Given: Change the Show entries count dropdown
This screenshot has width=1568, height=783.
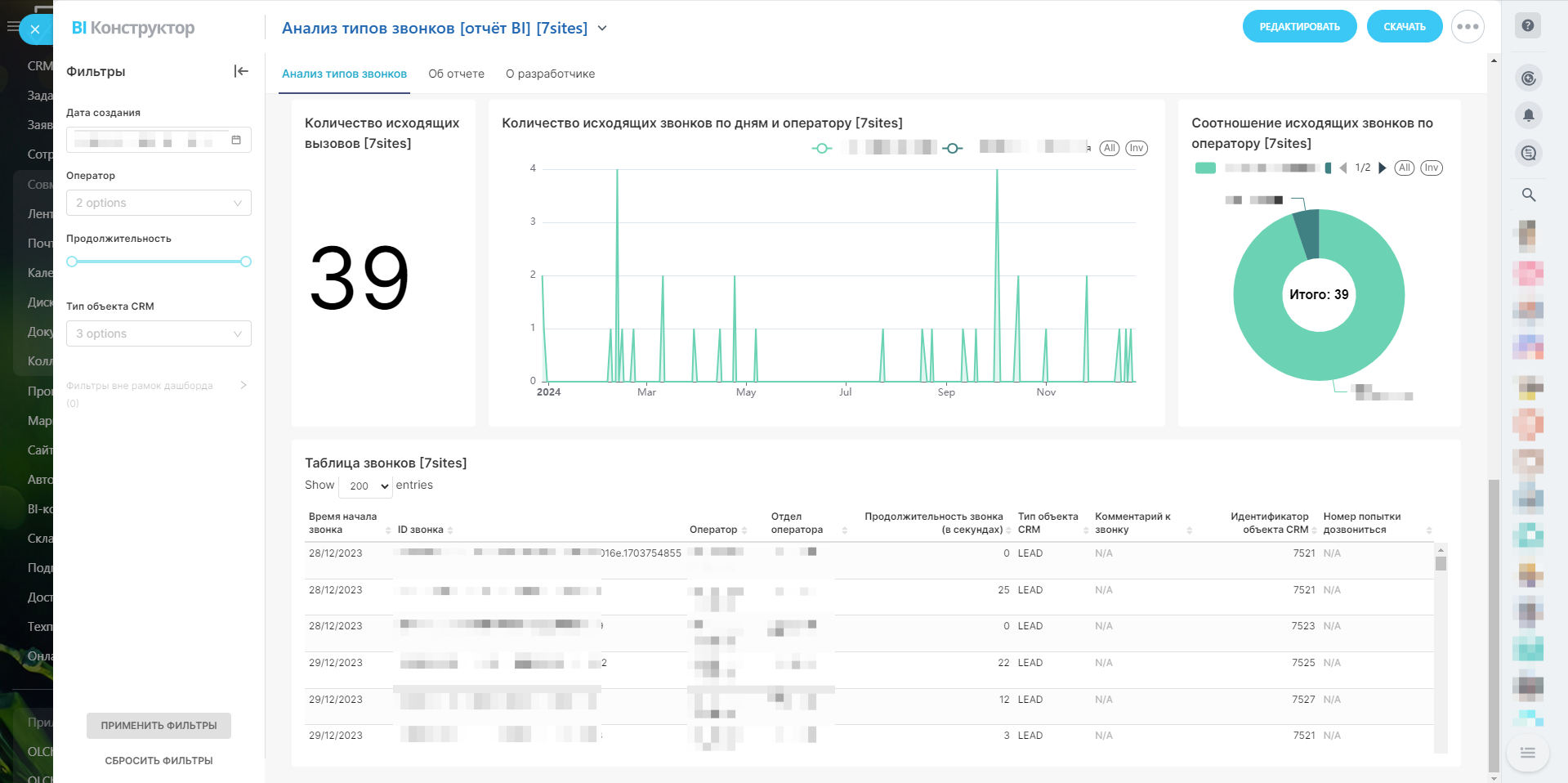Looking at the screenshot, I should (x=366, y=485).
